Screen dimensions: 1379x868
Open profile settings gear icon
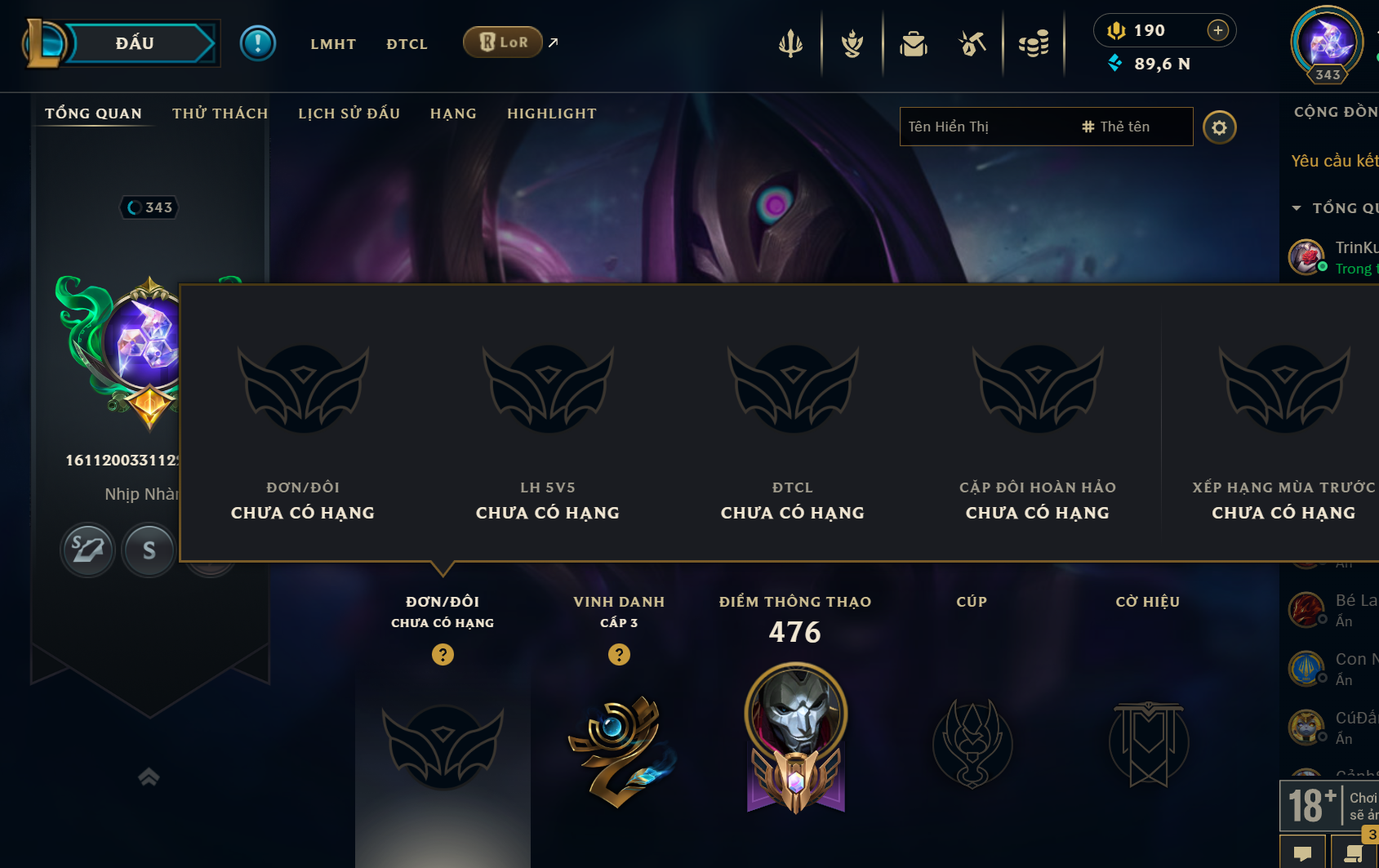click(x=1219, y=127)
